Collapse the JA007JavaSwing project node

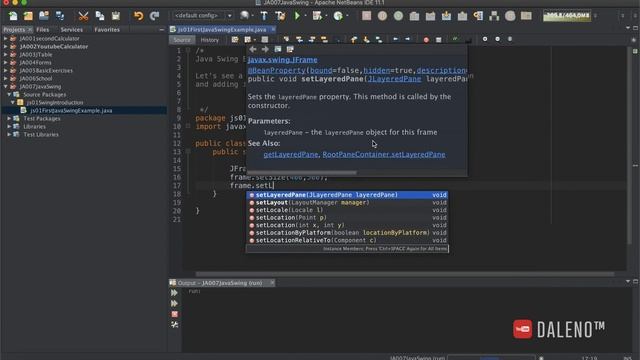coord(5,87)
